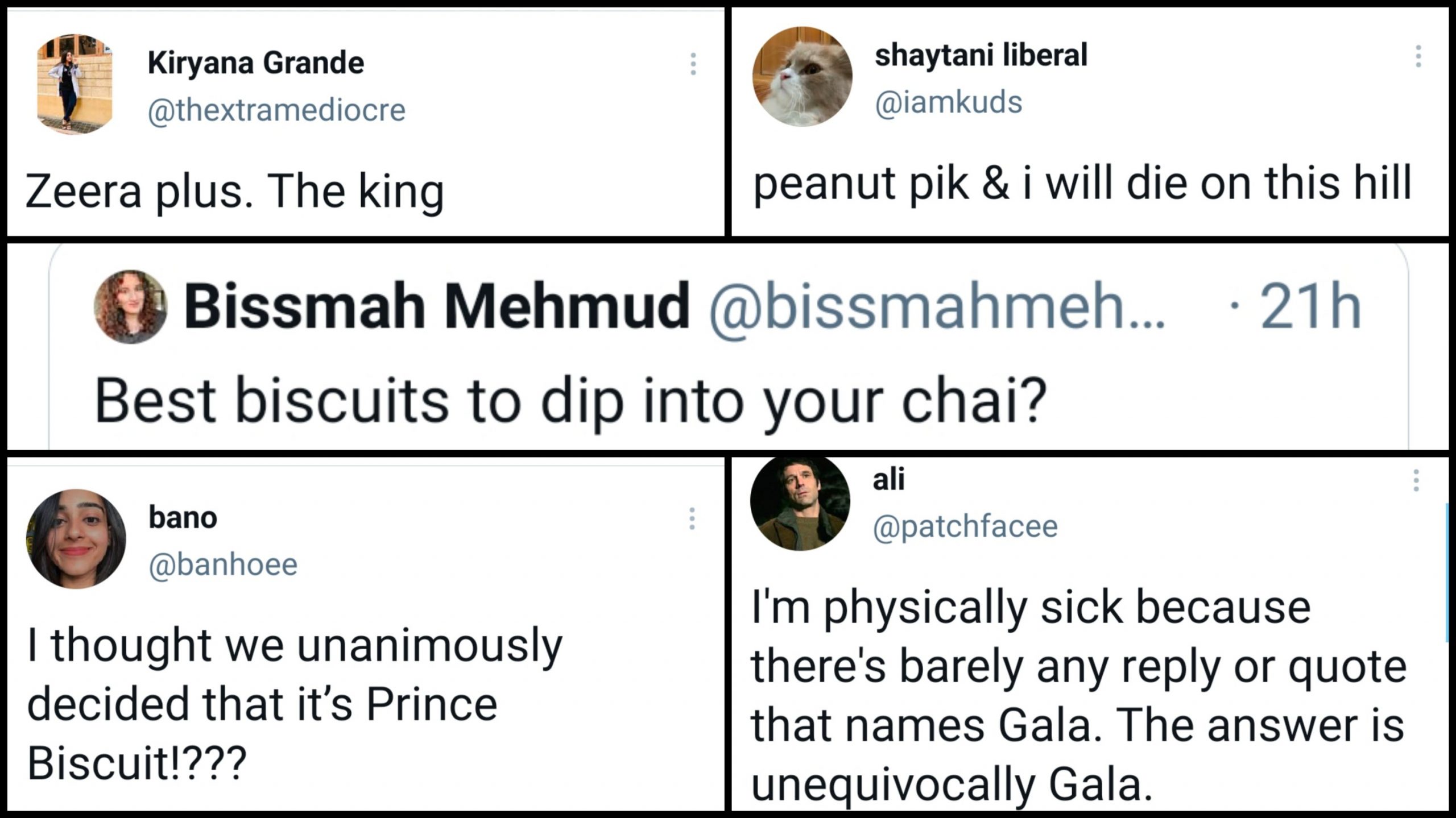The height and width of the screenshot is (818, 1456).
Task: Select the shaytani liberal display name
Action: click(x=981, y=55)
